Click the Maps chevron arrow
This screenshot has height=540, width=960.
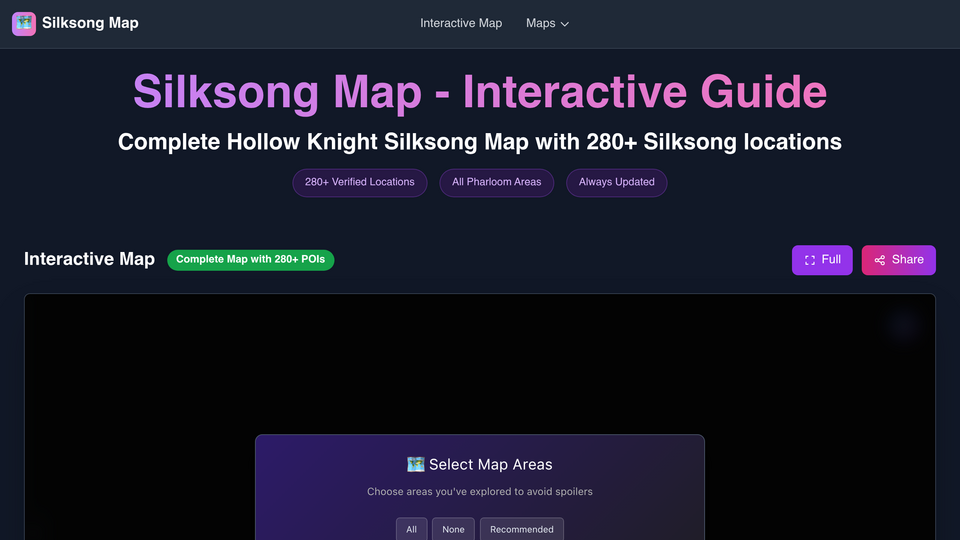564,24
